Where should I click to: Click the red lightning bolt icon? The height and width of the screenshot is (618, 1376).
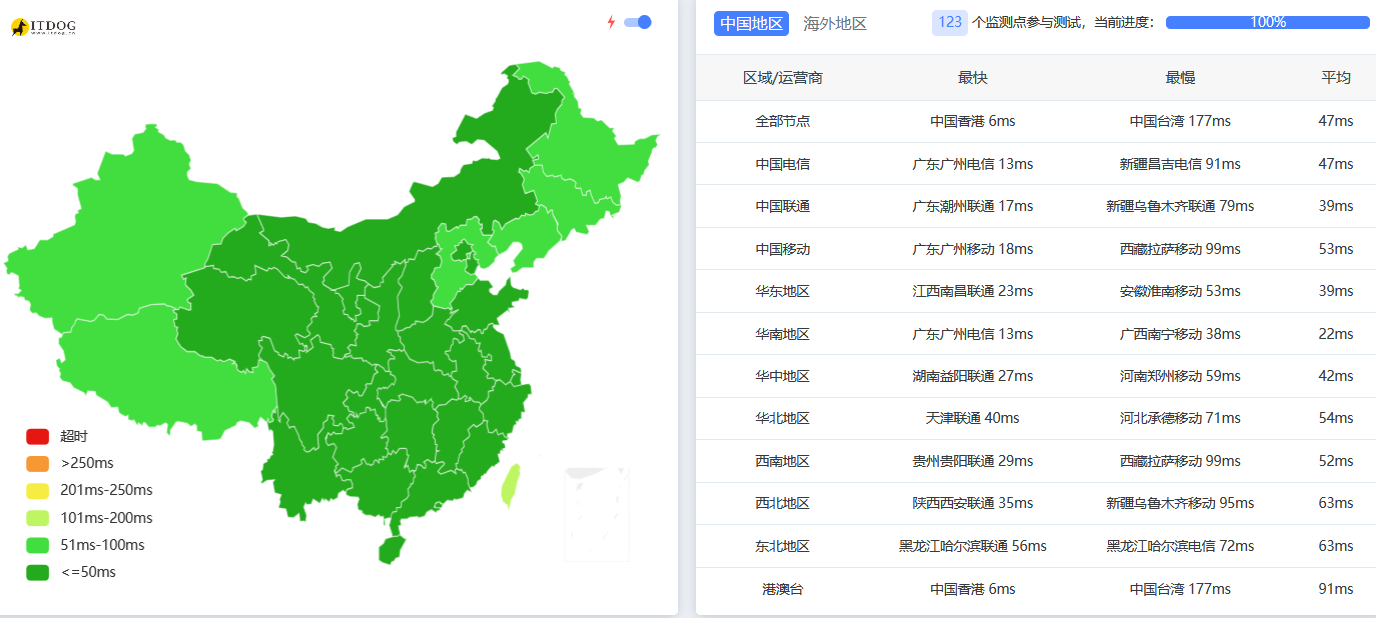(611, 22)
